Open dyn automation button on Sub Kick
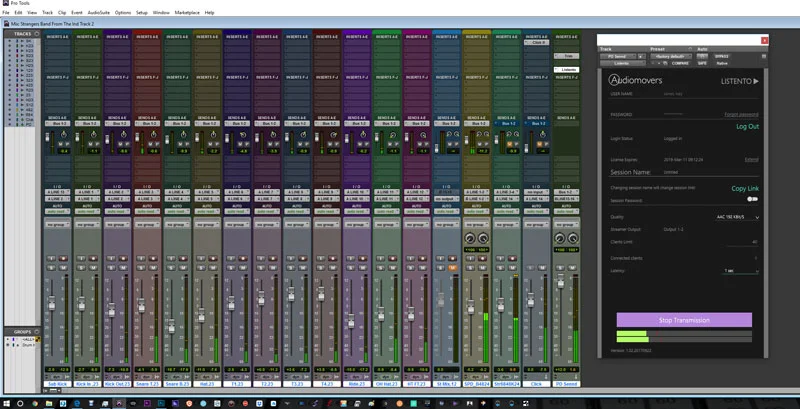This screenshot has width=800, height=409. [57, 376]
